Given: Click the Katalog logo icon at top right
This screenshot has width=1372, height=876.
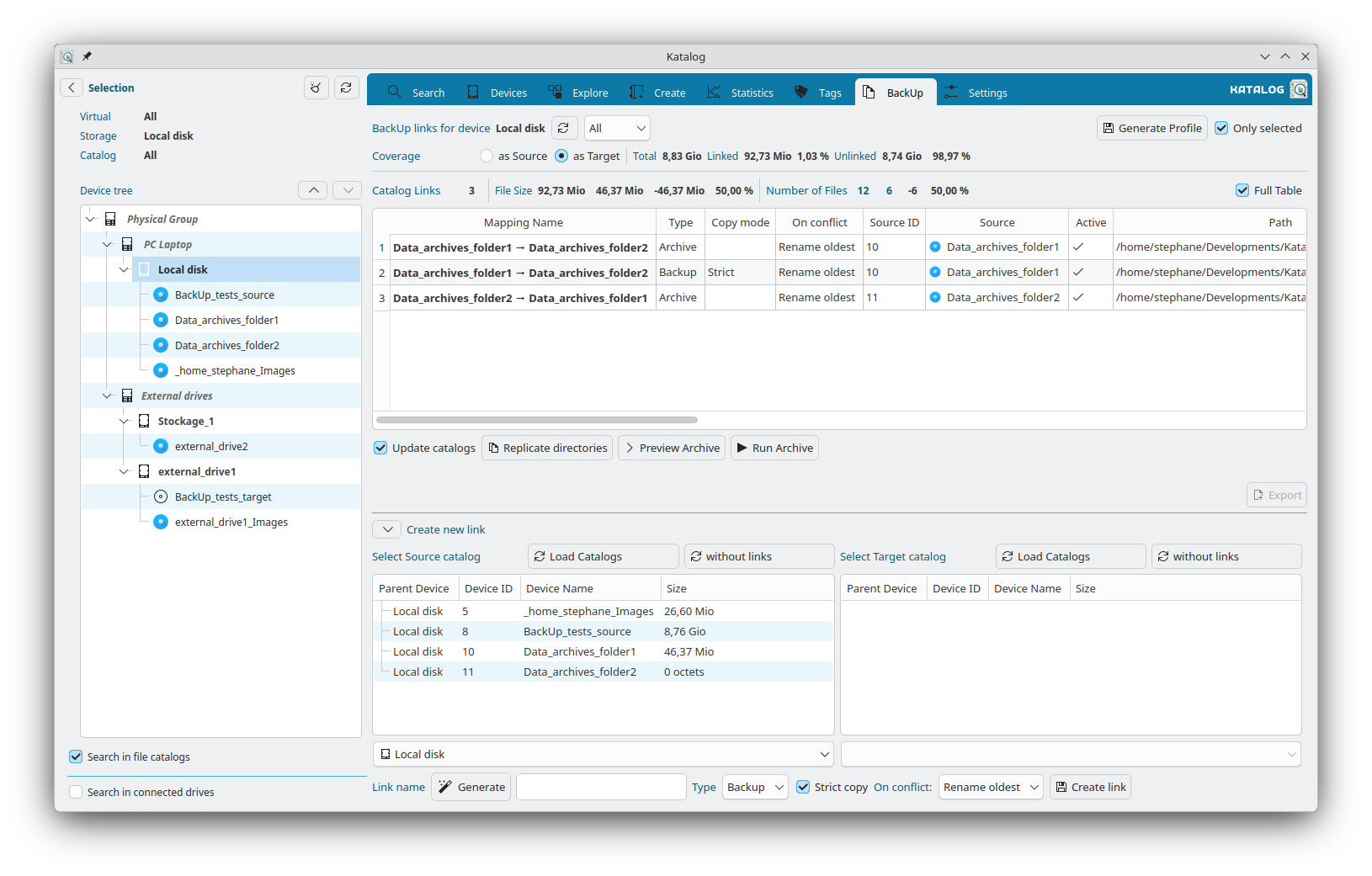Looking at the screenshot, I should click(1299, 89).
